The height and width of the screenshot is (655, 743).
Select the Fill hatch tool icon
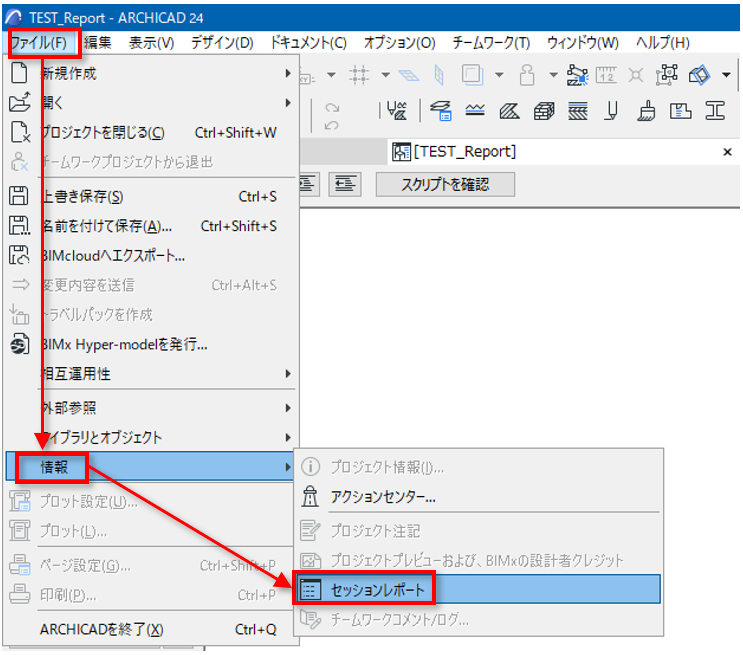click(509, 112)
